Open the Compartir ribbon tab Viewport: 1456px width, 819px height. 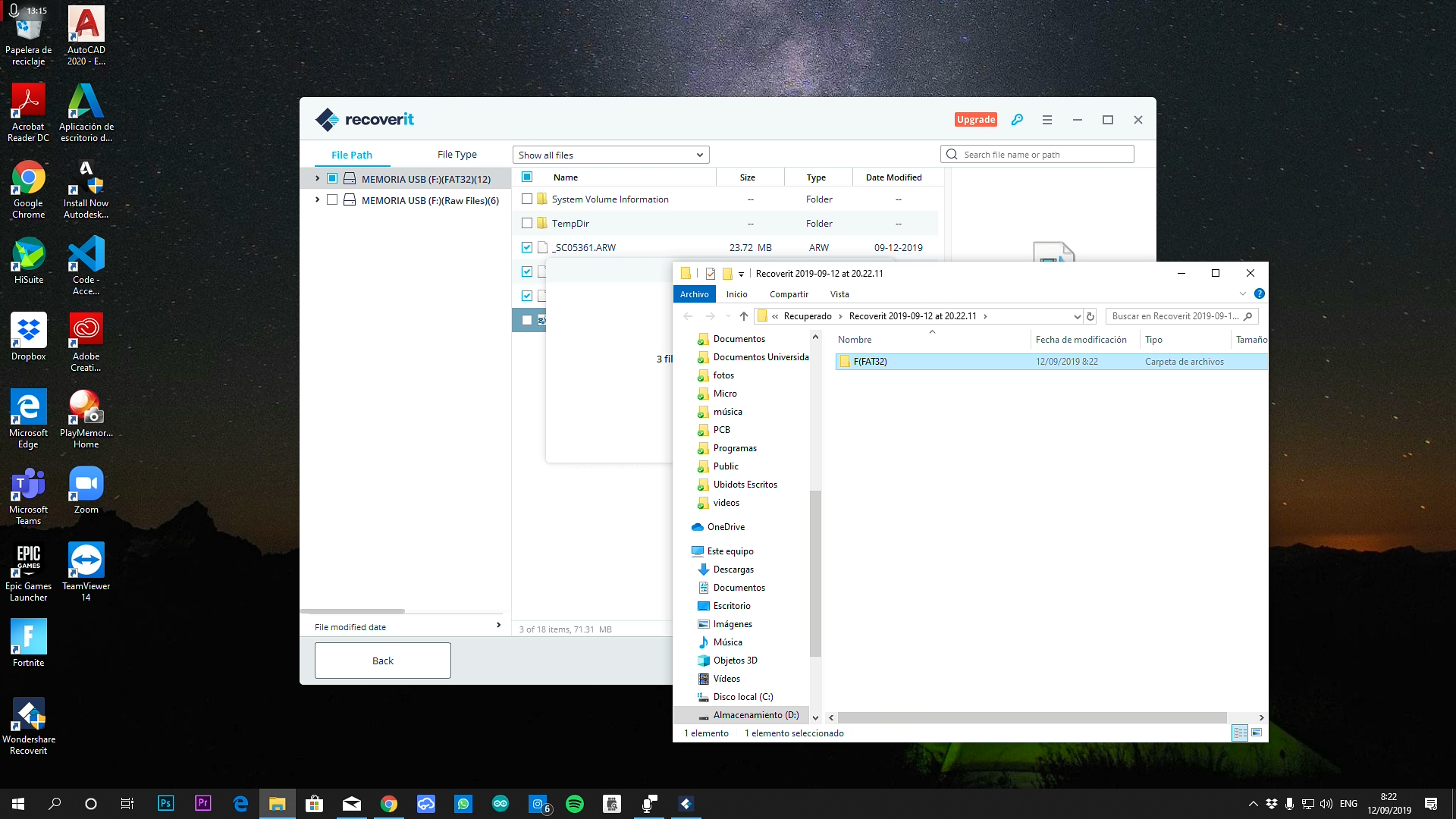pos(789,294)
